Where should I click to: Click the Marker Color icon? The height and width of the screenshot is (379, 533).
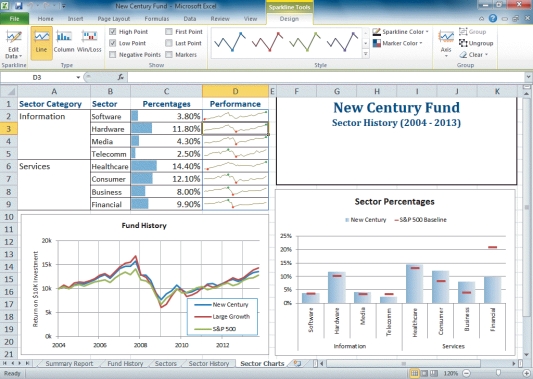click(376, 43)
